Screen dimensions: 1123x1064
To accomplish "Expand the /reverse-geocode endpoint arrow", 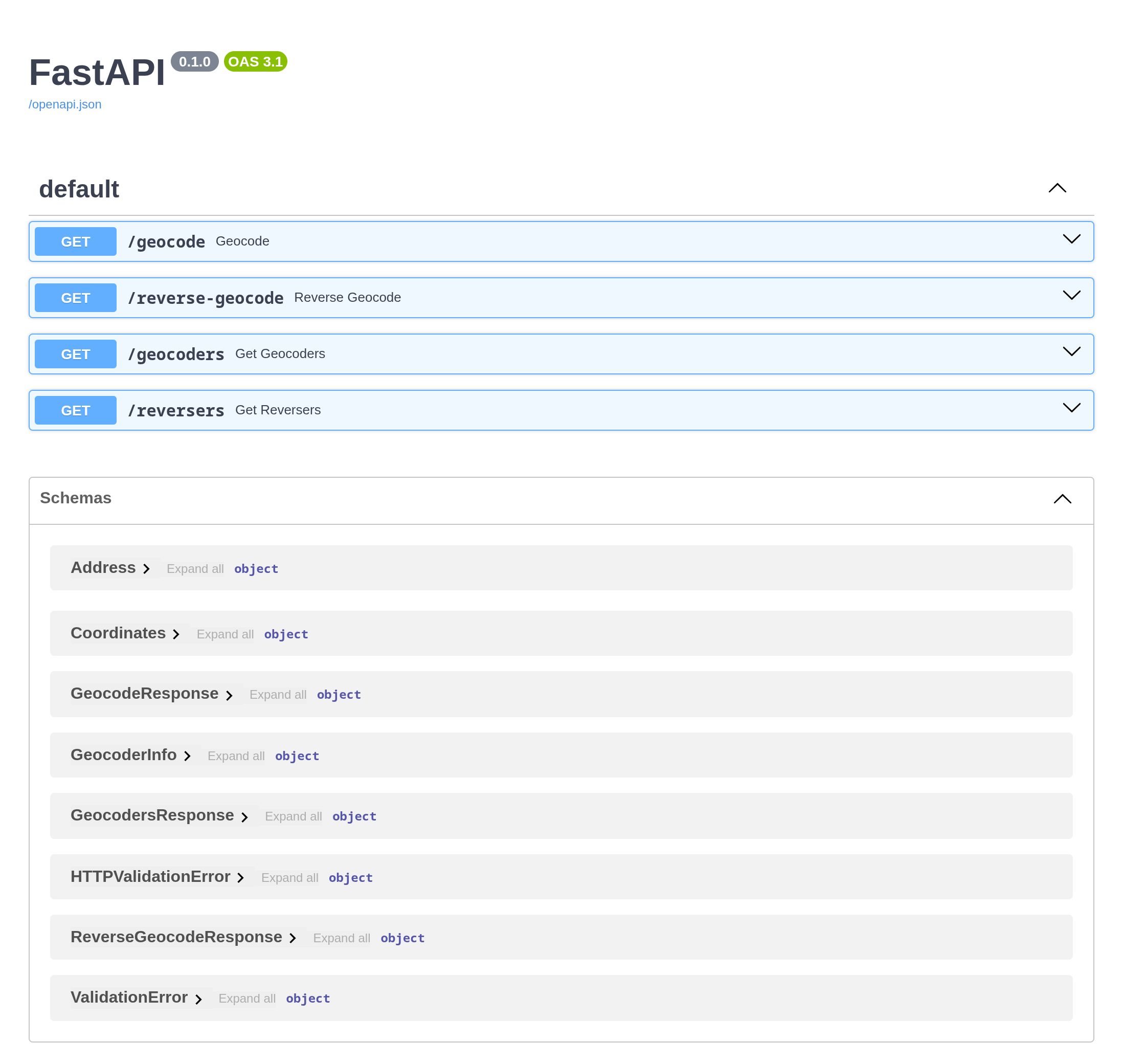I will coord(1071,295).
